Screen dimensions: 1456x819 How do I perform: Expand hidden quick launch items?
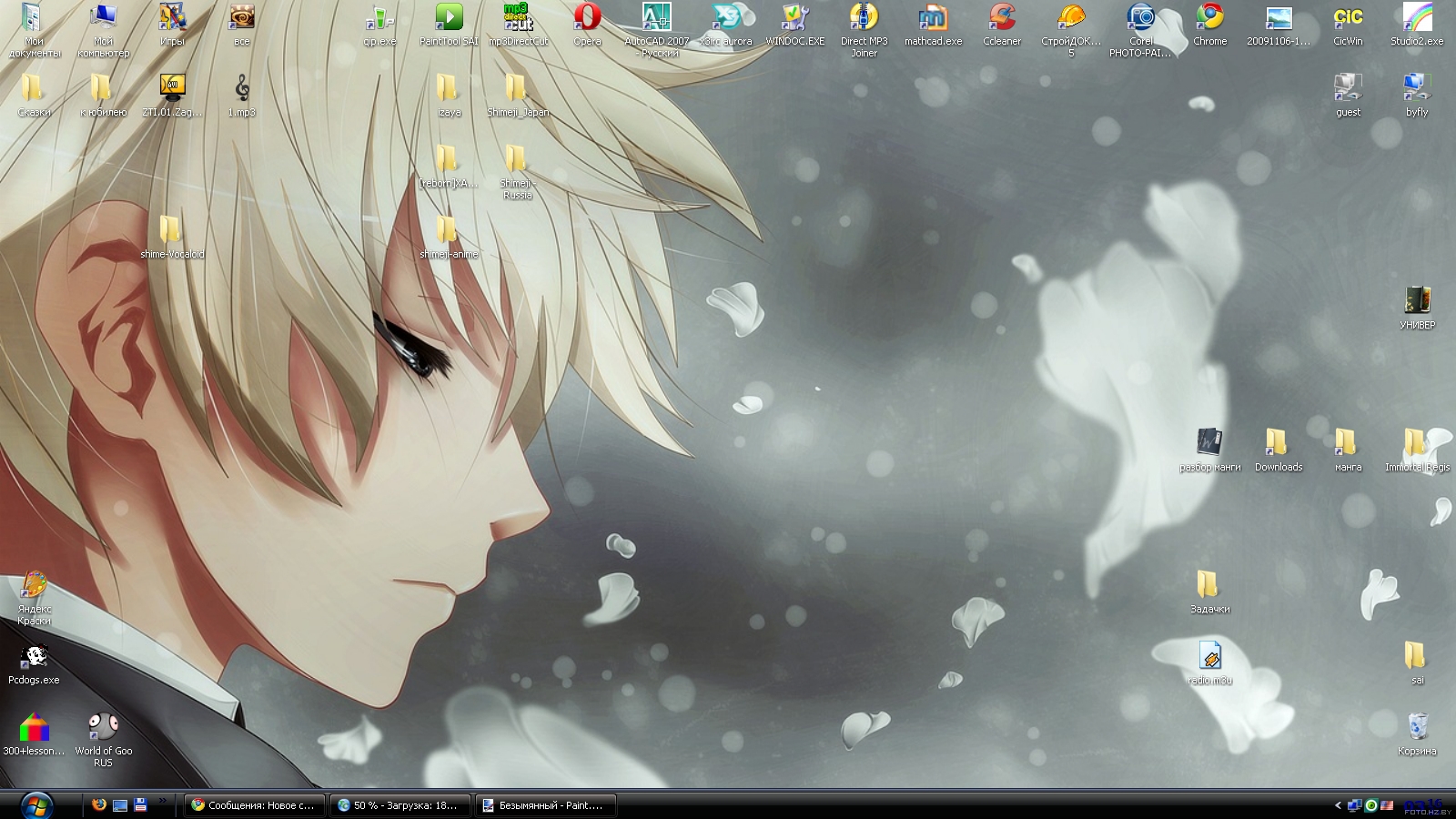163,802
